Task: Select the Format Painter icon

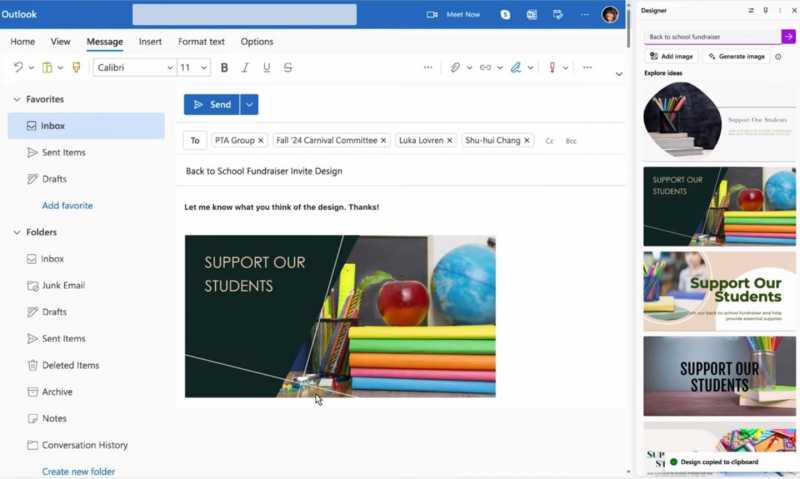Action: [x=76, y=67]
